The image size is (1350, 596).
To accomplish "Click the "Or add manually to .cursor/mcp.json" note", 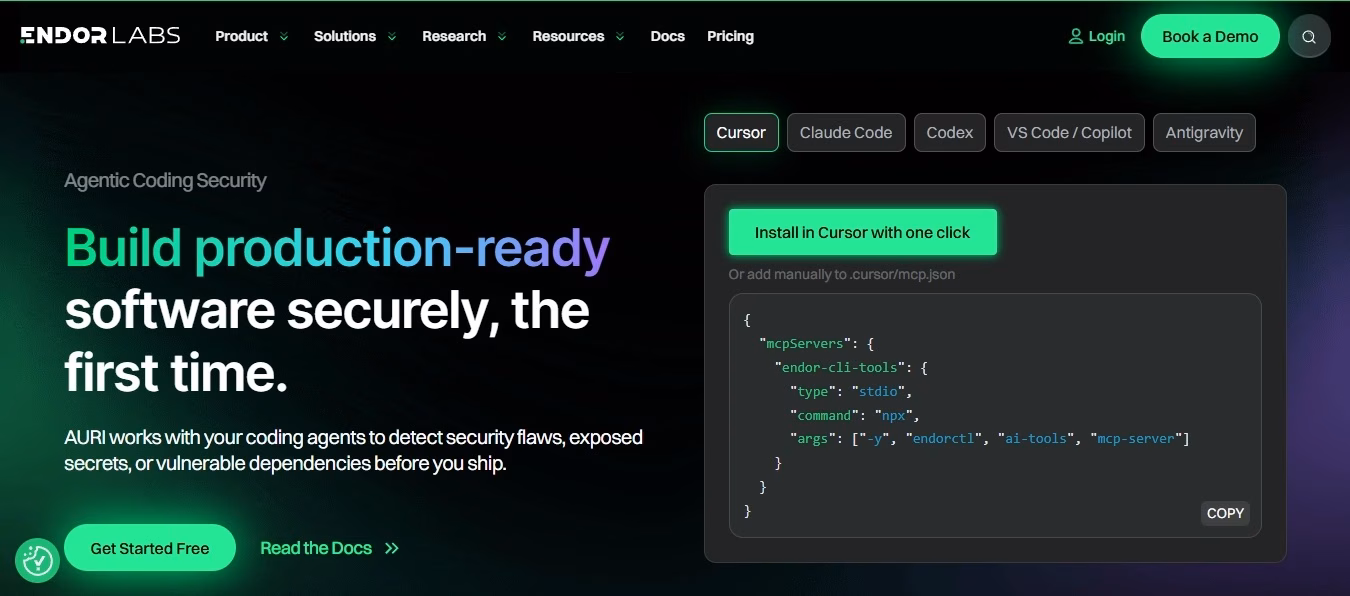I will tap(842, 274).
